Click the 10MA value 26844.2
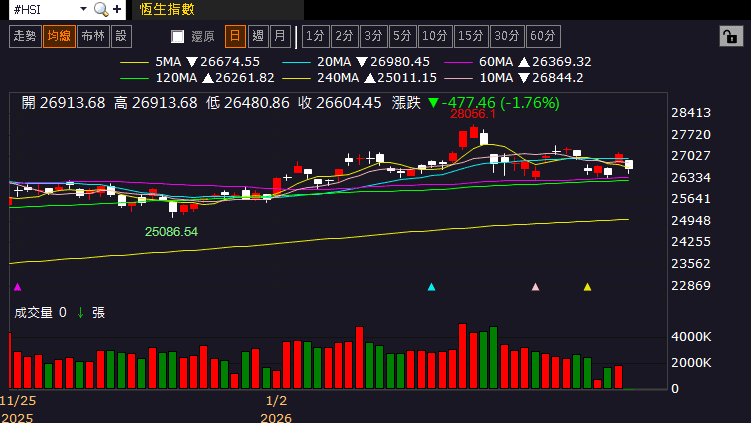 (x=558, y=78)
